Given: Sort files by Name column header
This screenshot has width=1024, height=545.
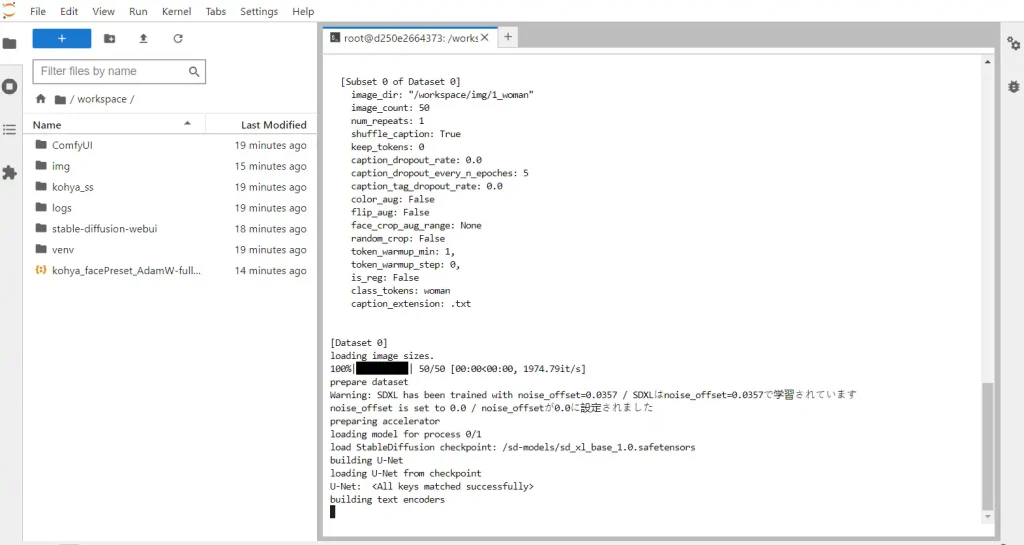Looking at the screenshot, I should (x=47, y=125).
